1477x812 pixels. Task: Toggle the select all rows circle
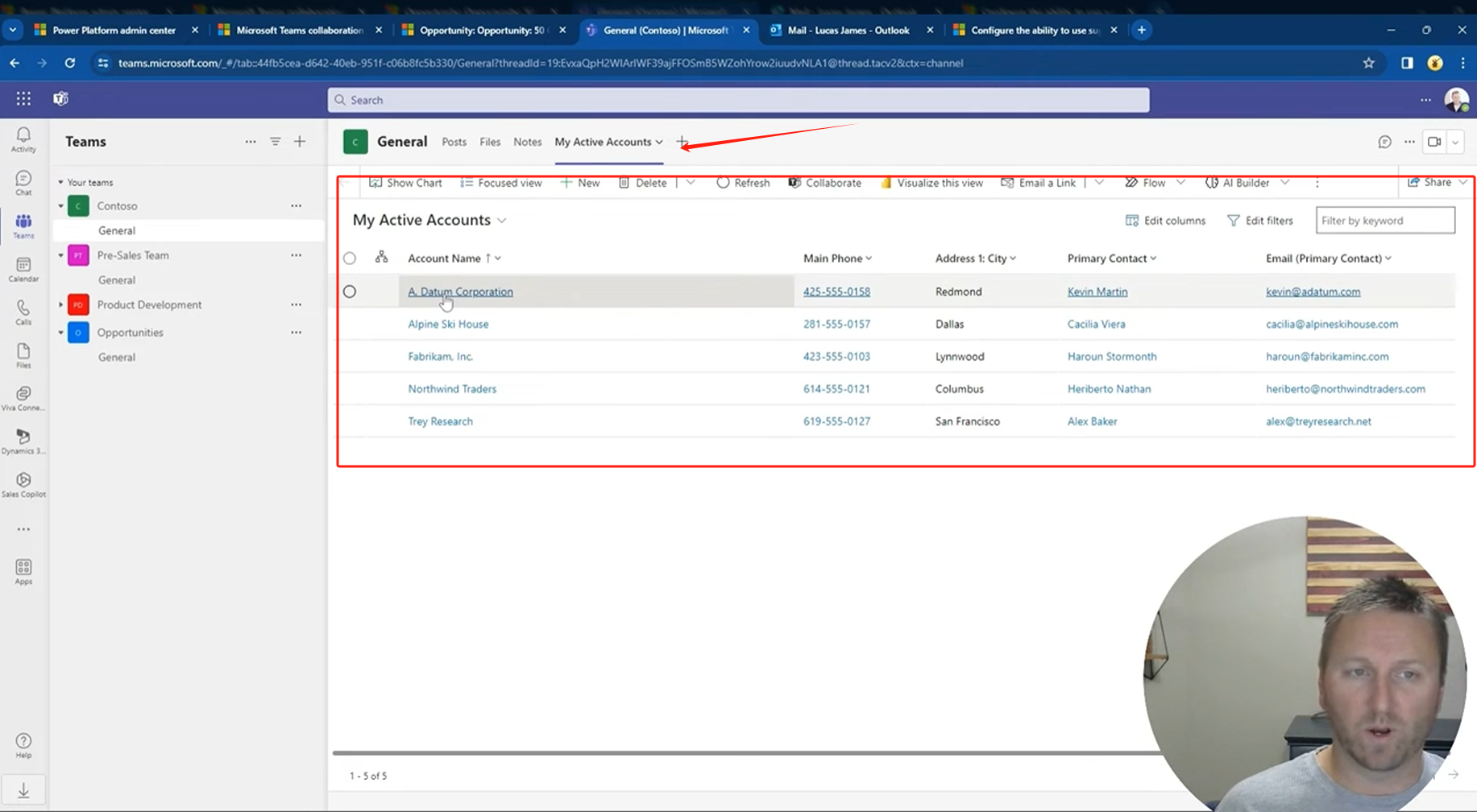(350, 259)
